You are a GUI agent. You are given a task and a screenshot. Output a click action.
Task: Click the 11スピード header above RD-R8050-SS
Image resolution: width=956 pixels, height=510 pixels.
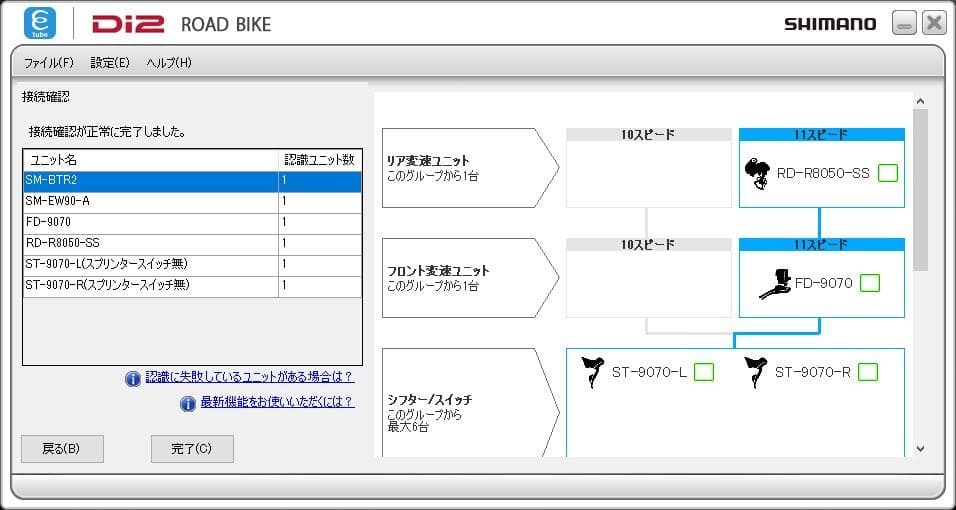821,135
